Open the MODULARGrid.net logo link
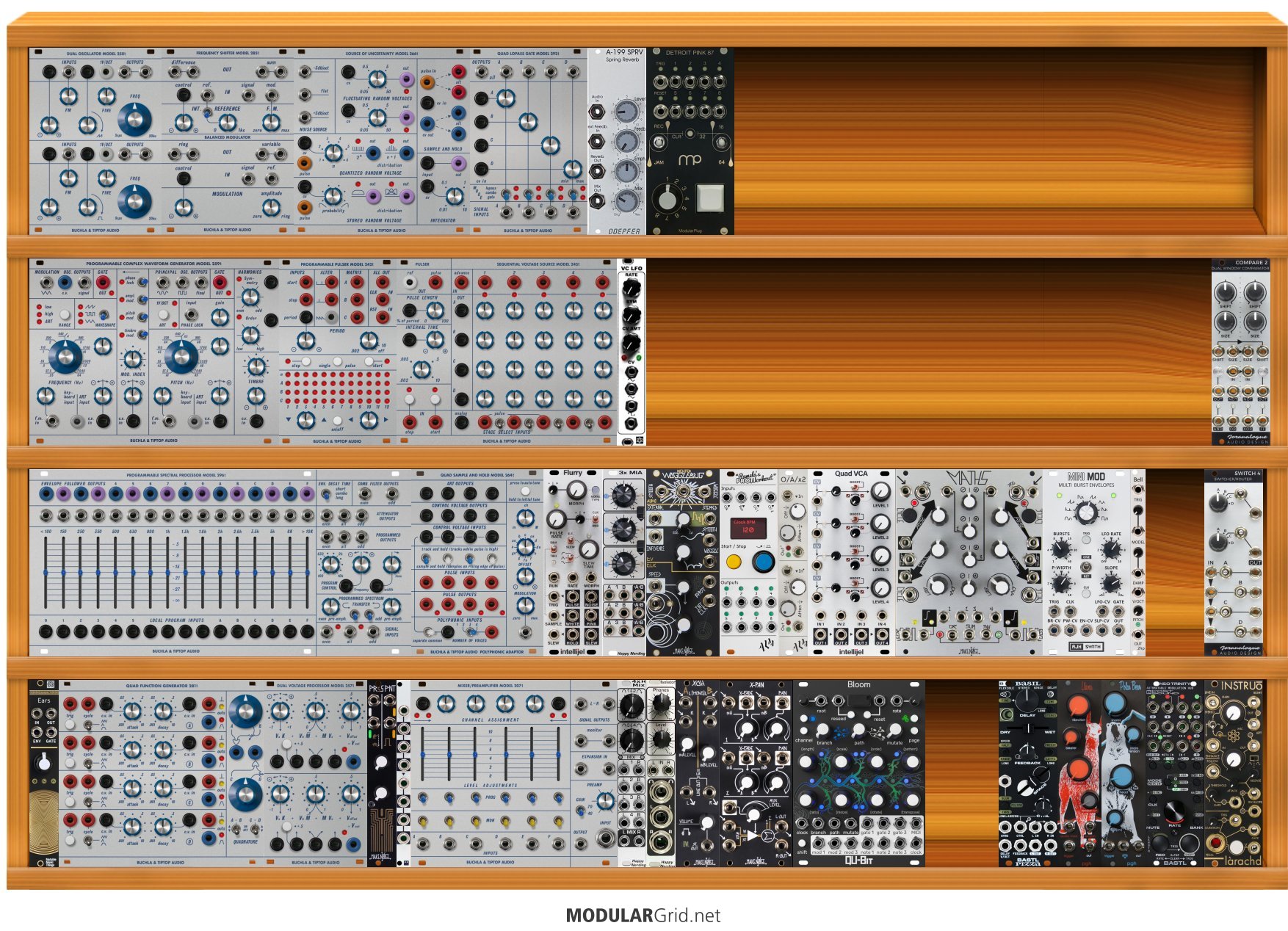The height and width of the screenshot is (931, 1288). 643,916
